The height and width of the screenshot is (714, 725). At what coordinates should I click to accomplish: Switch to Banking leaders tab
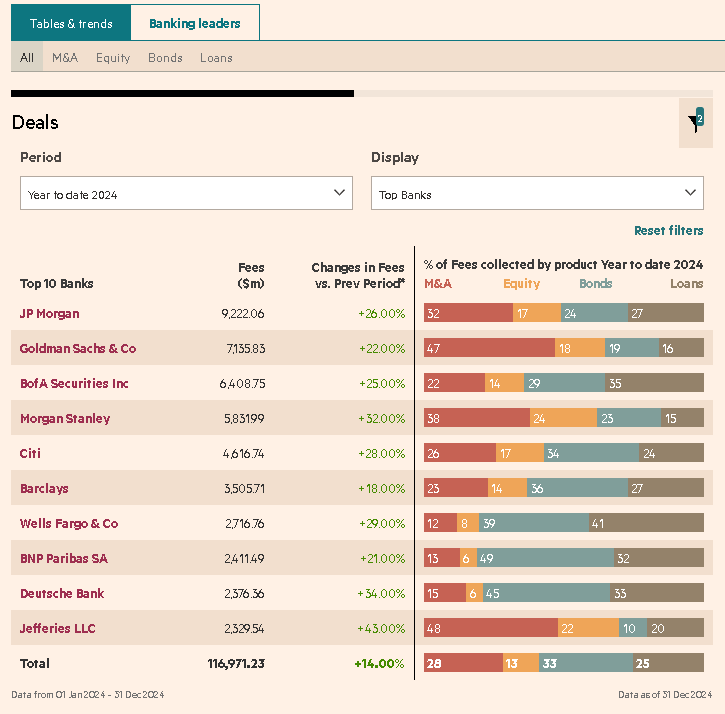[x=195, y=23]
